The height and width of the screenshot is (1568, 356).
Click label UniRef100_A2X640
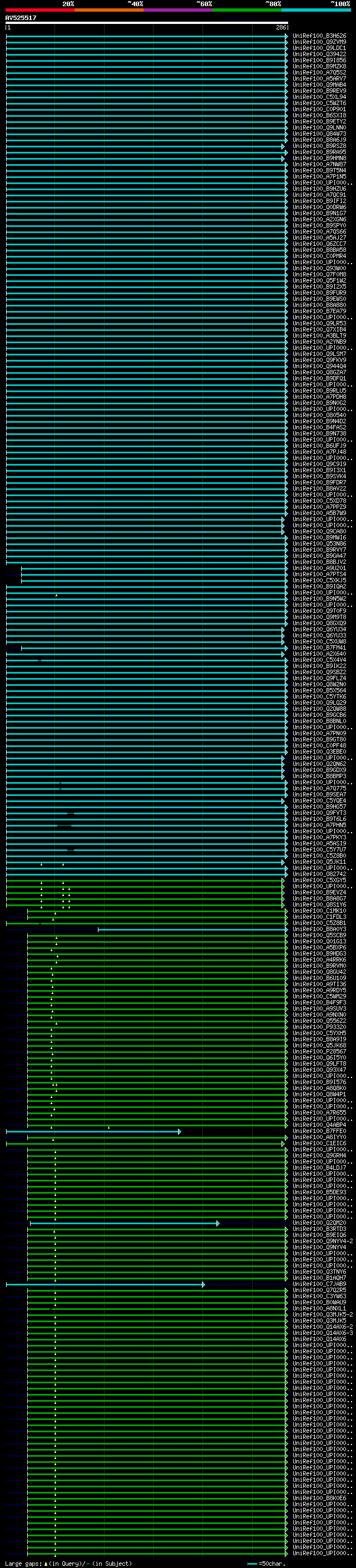click(319, 654)
